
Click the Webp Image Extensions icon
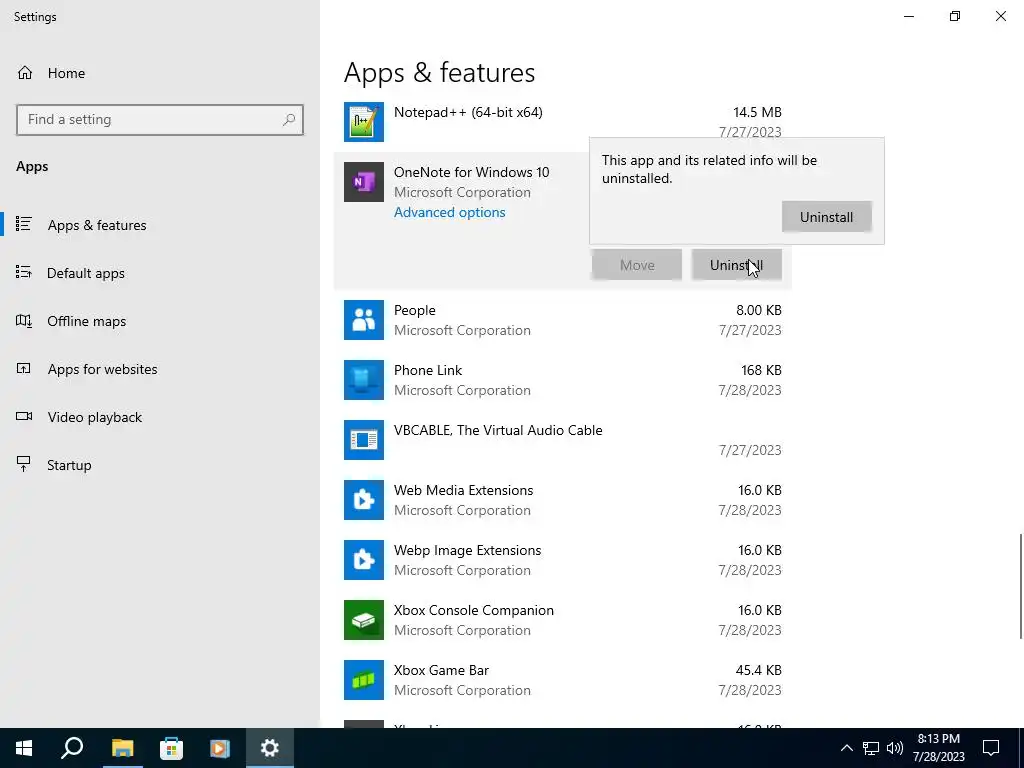364,560
